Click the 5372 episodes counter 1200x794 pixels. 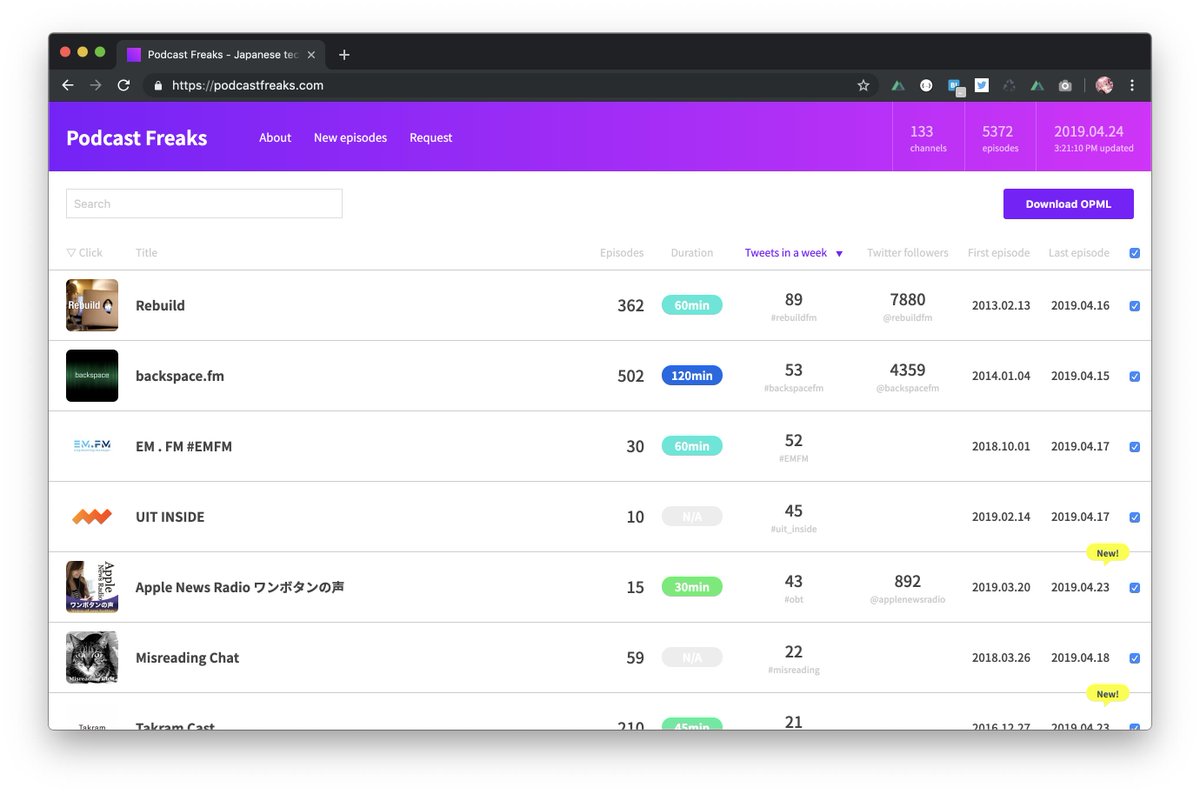coord(1000,138)
